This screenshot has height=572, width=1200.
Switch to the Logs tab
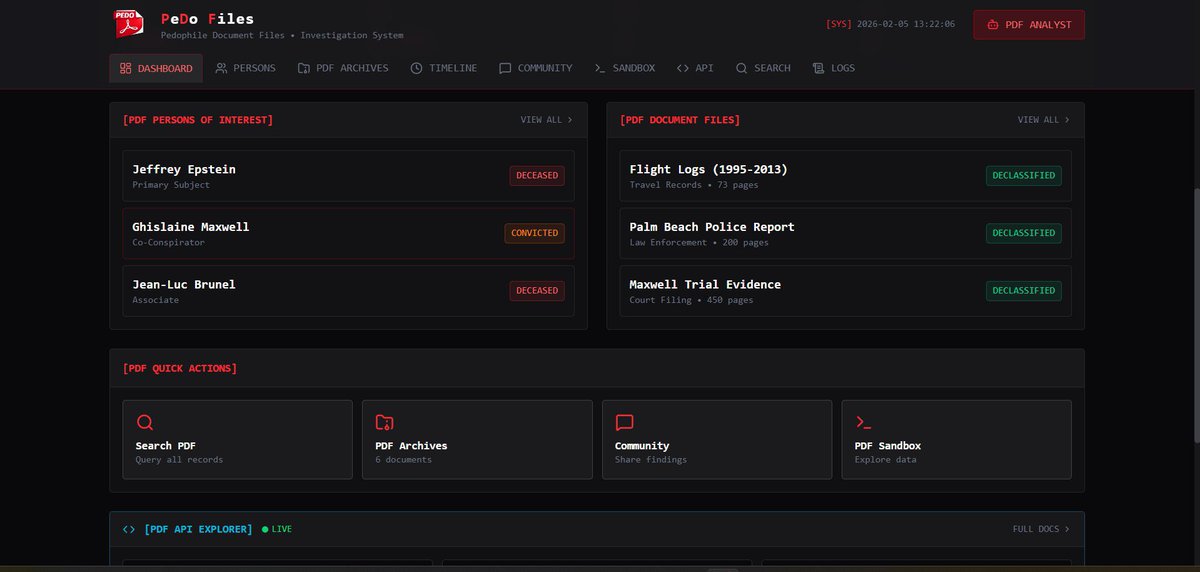pyautogui.click(x=834, y=68)
